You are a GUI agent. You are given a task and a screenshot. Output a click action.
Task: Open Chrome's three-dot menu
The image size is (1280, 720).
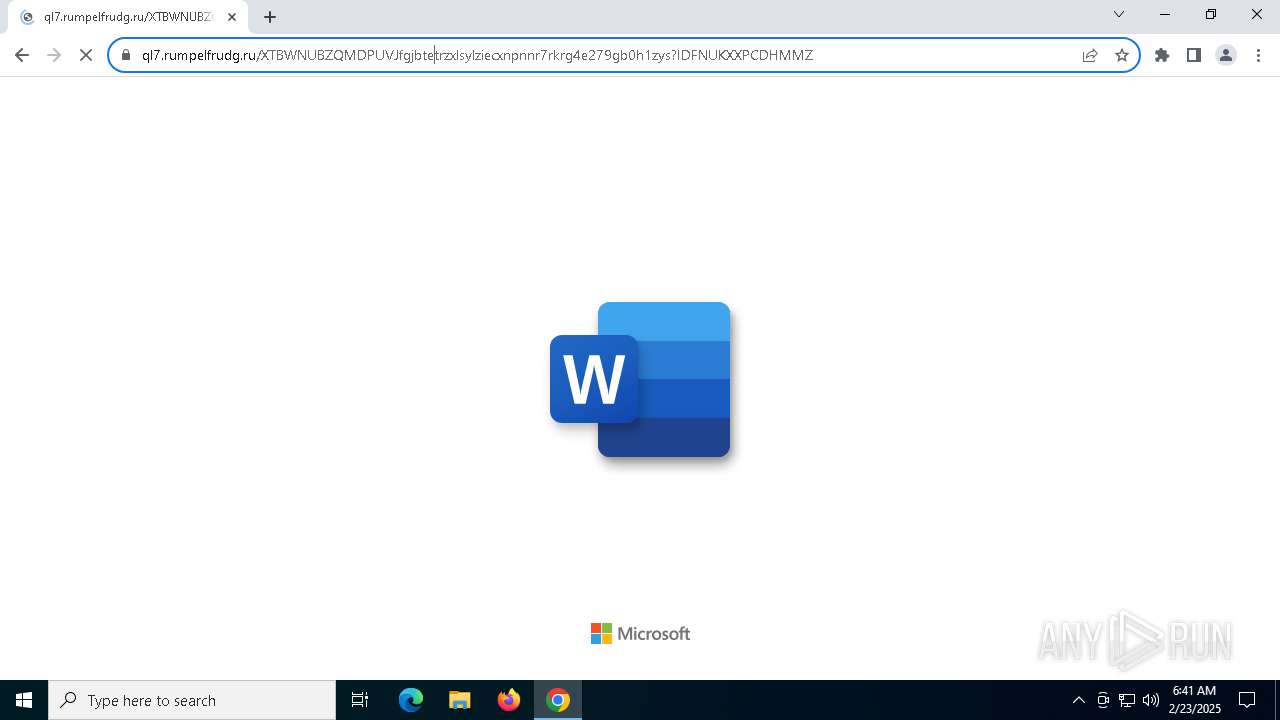tap(1258, 55)
